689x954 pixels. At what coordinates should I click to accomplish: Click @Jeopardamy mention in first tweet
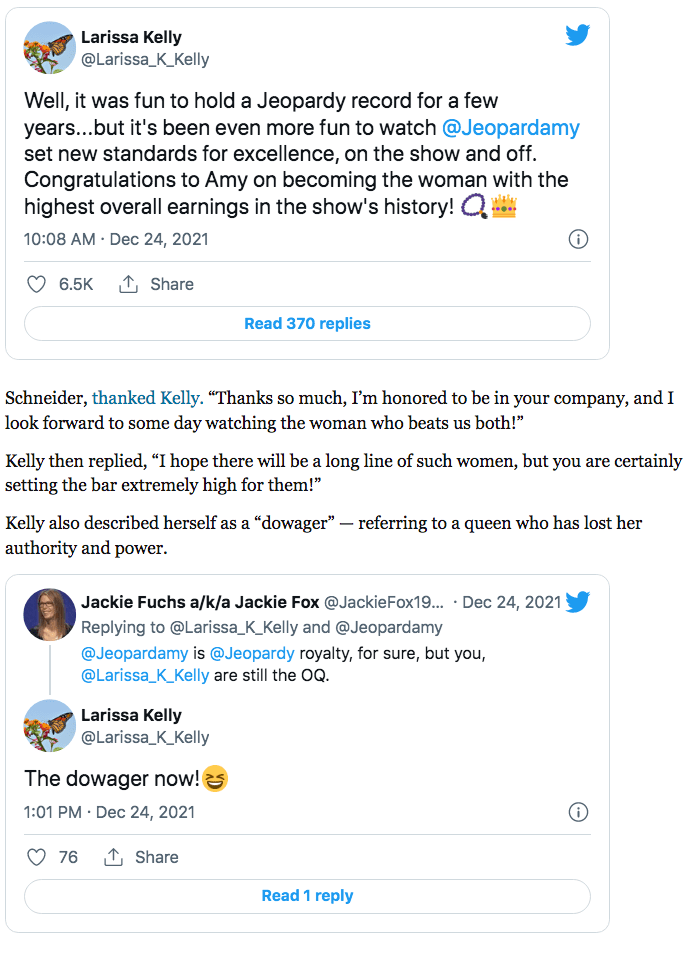(511, 128)
